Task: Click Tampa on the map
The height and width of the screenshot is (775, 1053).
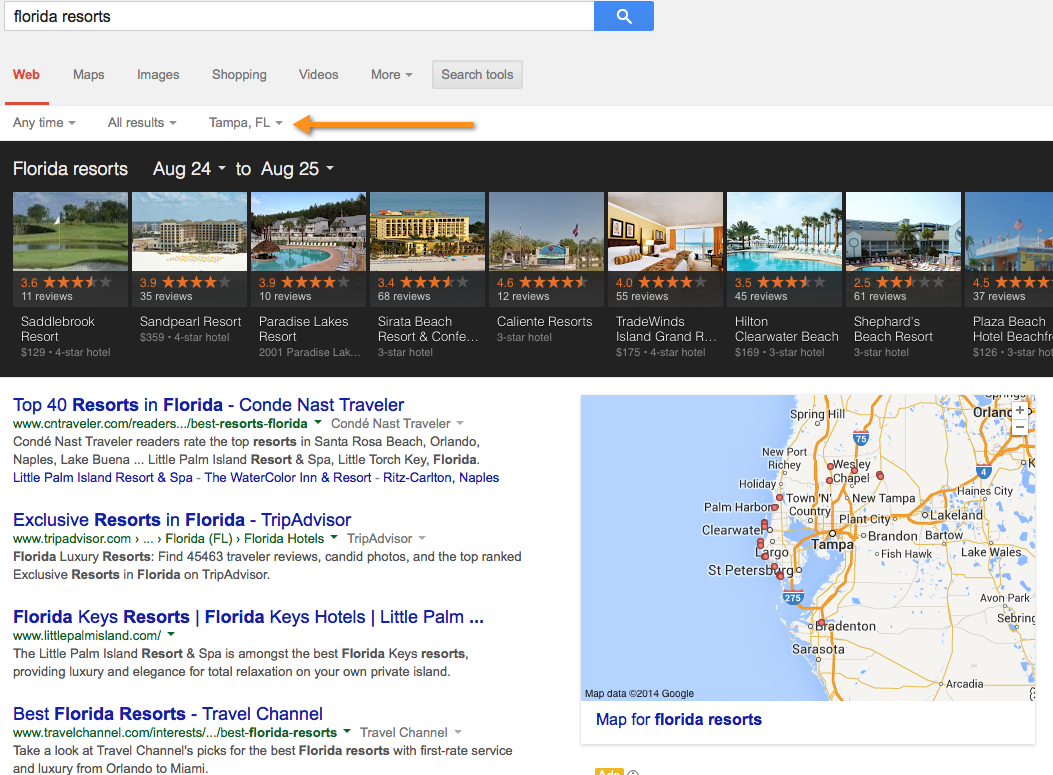Action: (833, 543)
